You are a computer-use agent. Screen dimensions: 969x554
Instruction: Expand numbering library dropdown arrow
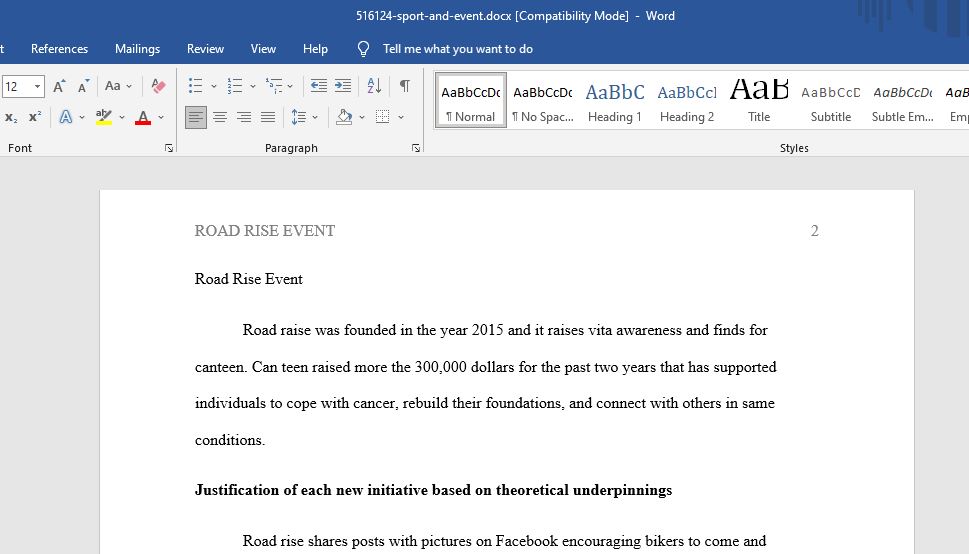pyautogui.click(x=252, y=86)
